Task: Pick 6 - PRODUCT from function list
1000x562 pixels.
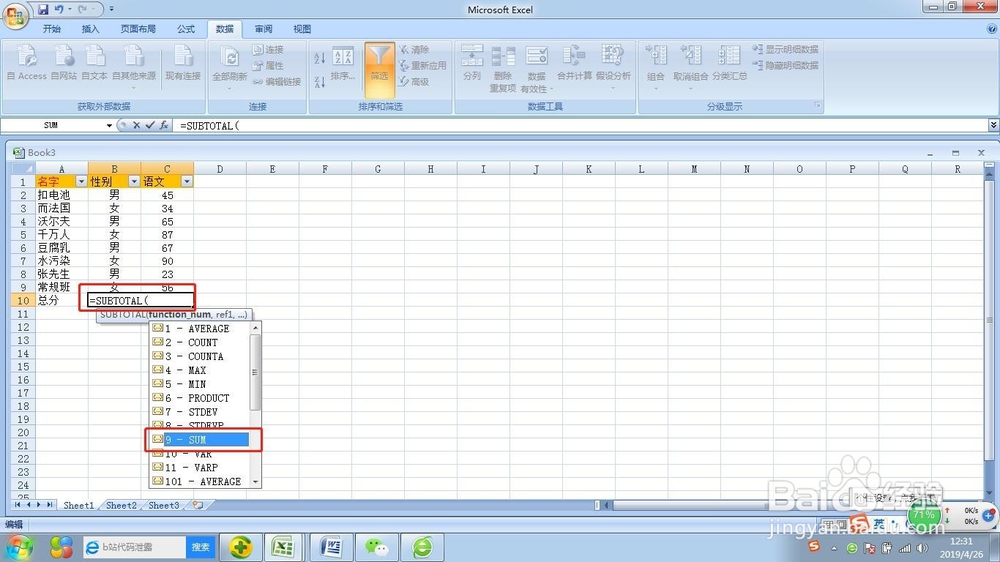Action: pos(200,398)
